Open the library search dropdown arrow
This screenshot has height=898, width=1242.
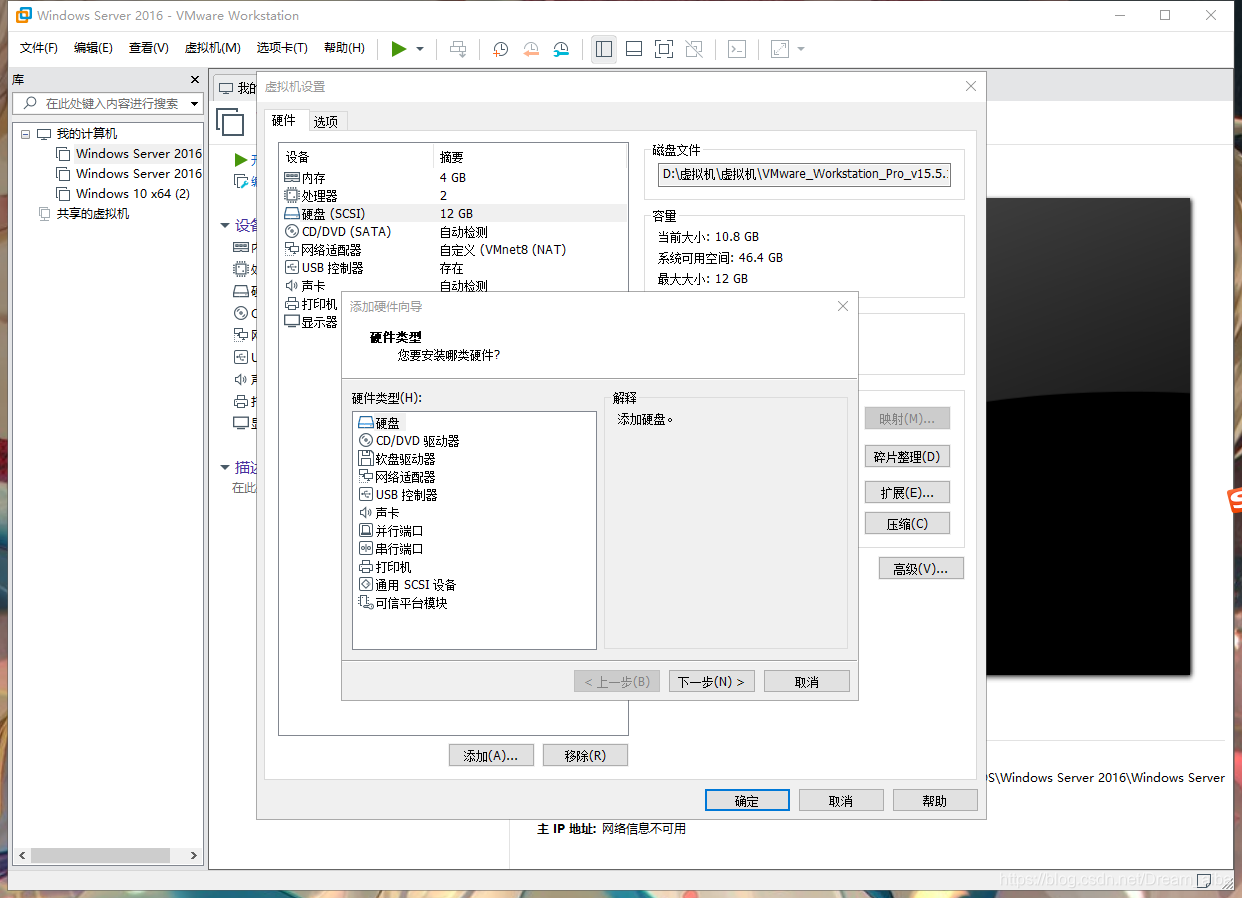(194, 103)
